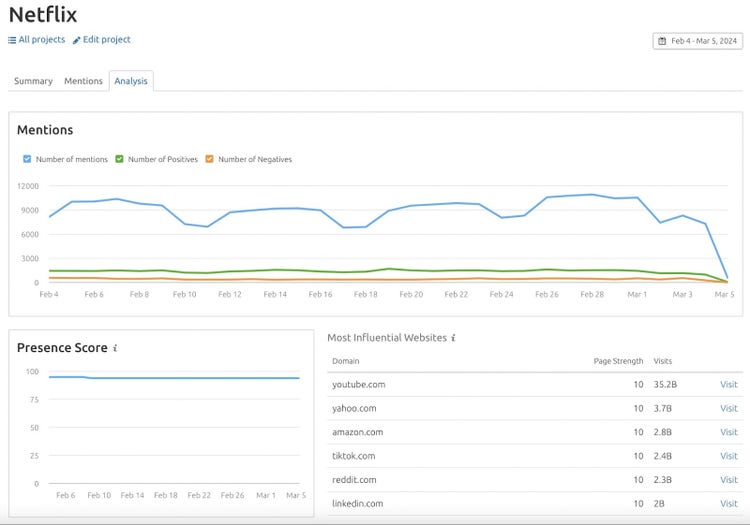Visit the linkedin.com website link
The image size is (750, 525).
tap(728, 503)
